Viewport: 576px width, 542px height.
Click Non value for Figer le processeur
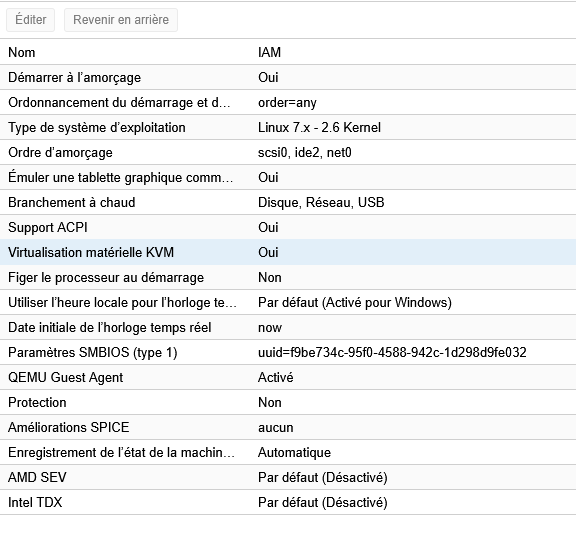pyautogui.click(x=270, y=277)
